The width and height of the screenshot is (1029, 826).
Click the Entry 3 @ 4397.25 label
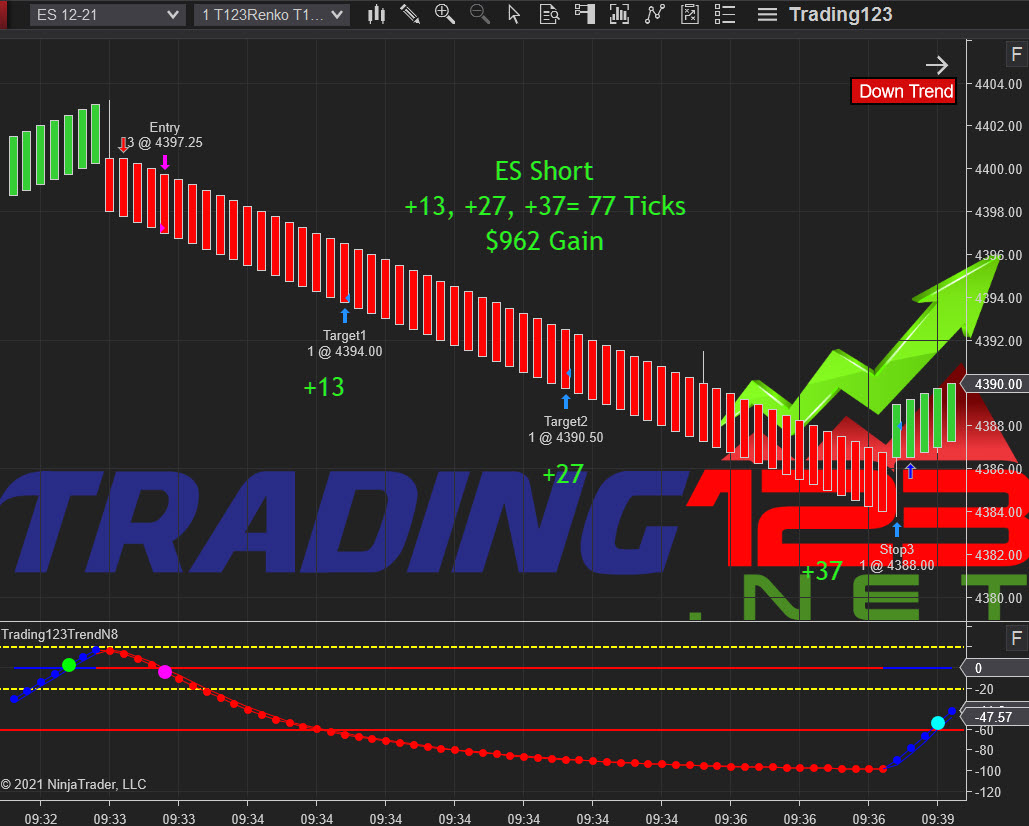pos(164,135)
